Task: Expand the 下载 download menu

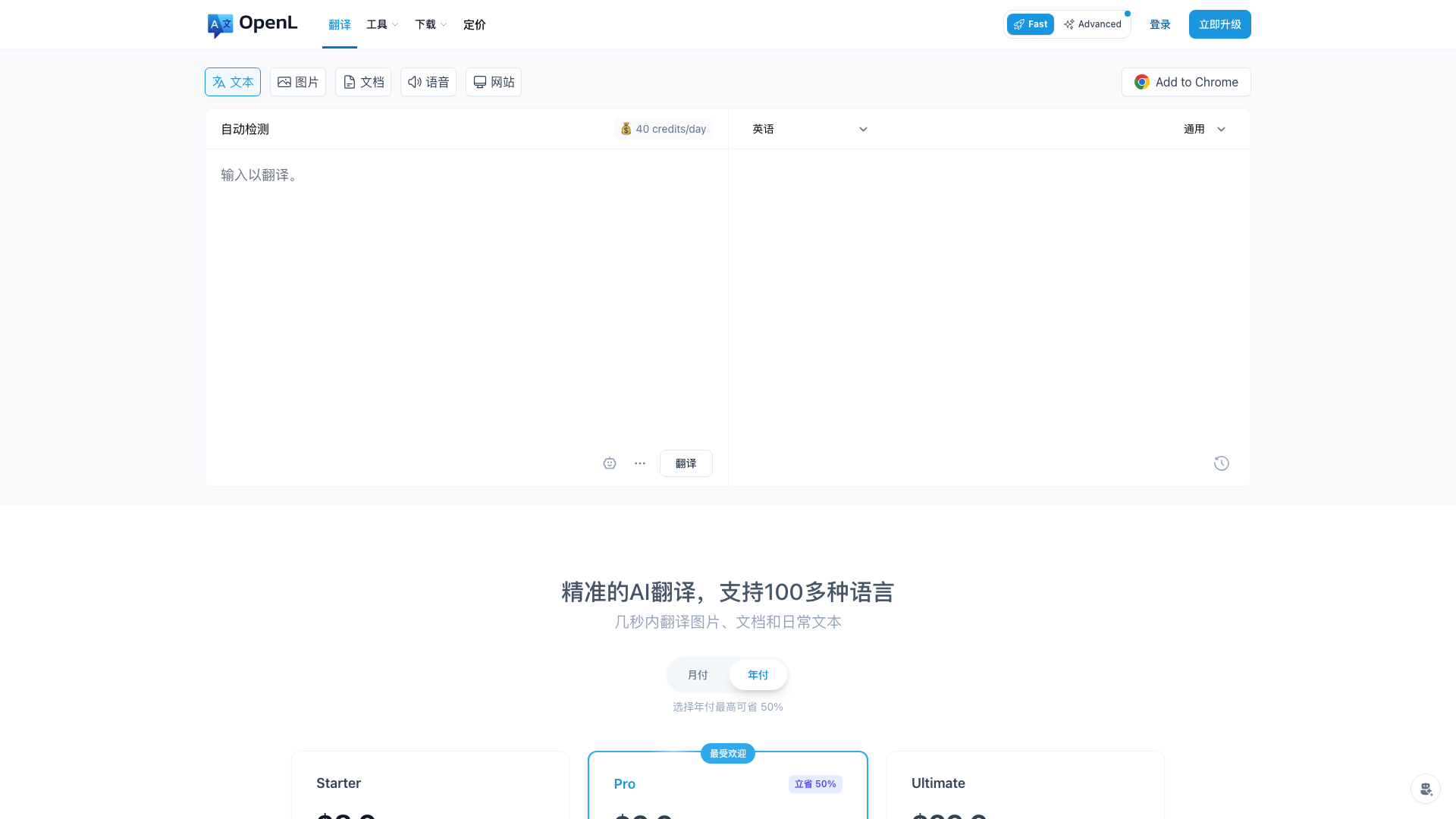Action: tap(431, 24)
